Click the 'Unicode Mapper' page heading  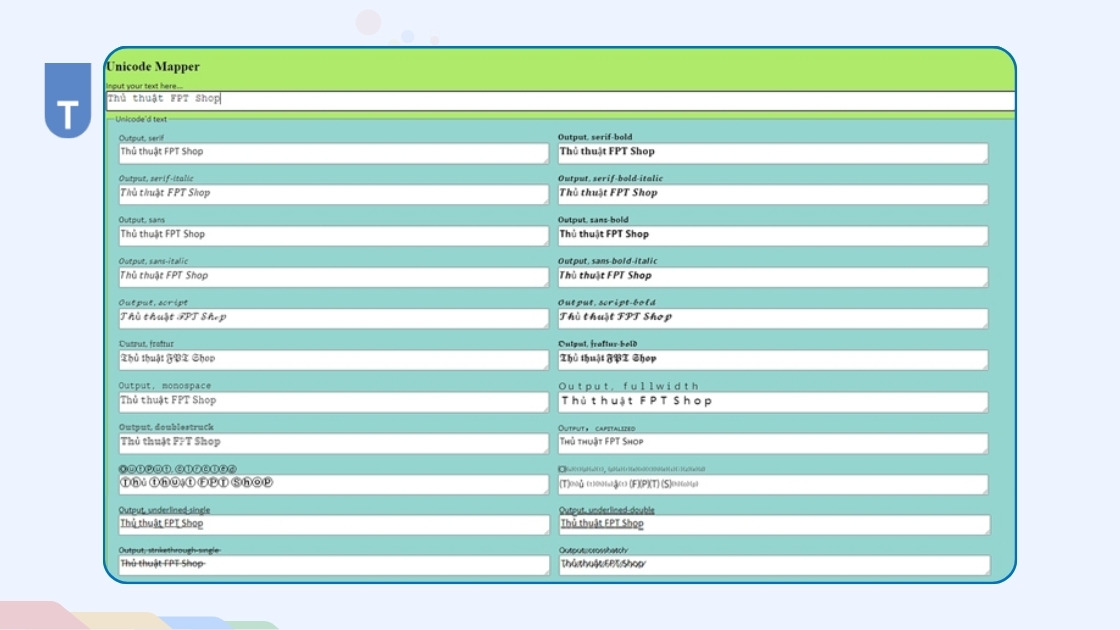(152, 67)
